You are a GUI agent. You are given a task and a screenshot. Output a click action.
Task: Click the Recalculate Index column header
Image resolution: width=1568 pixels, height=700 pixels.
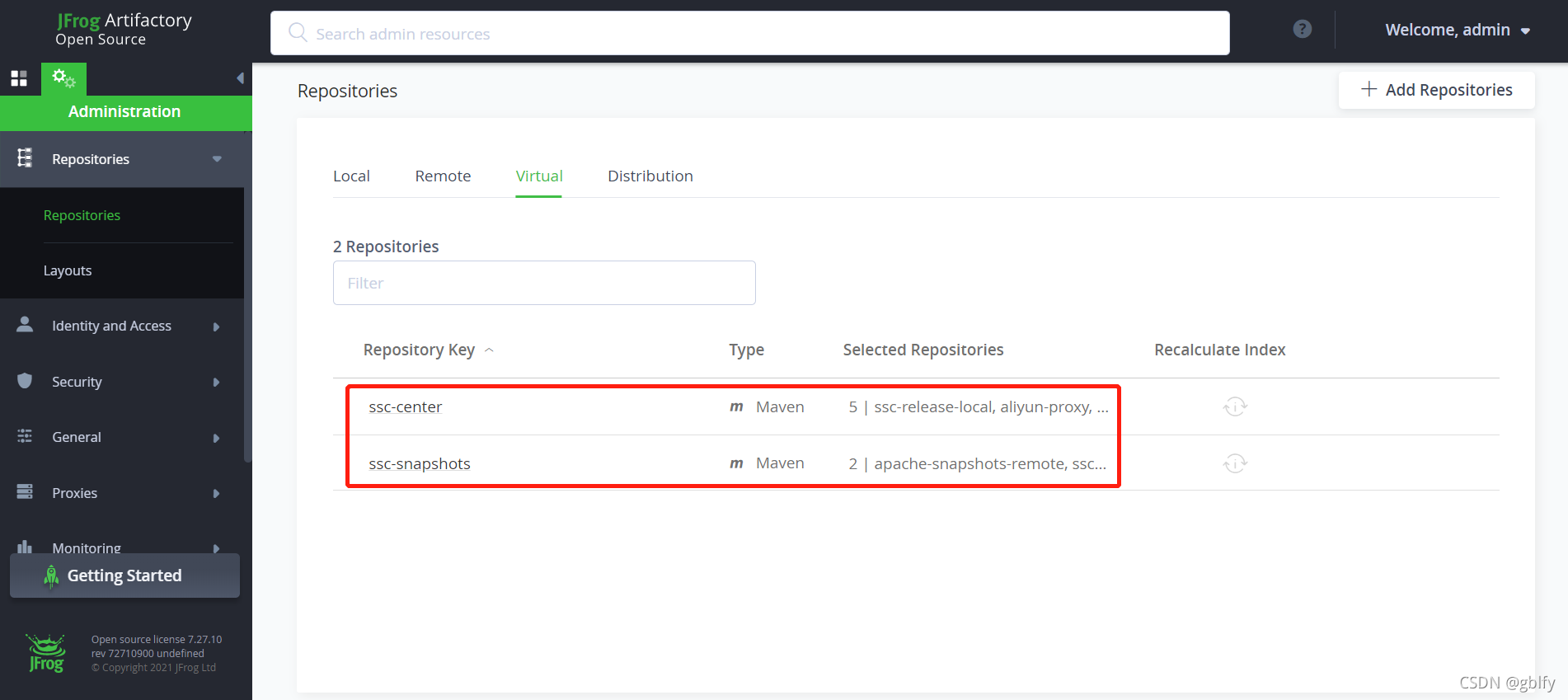click(1219, 350)
